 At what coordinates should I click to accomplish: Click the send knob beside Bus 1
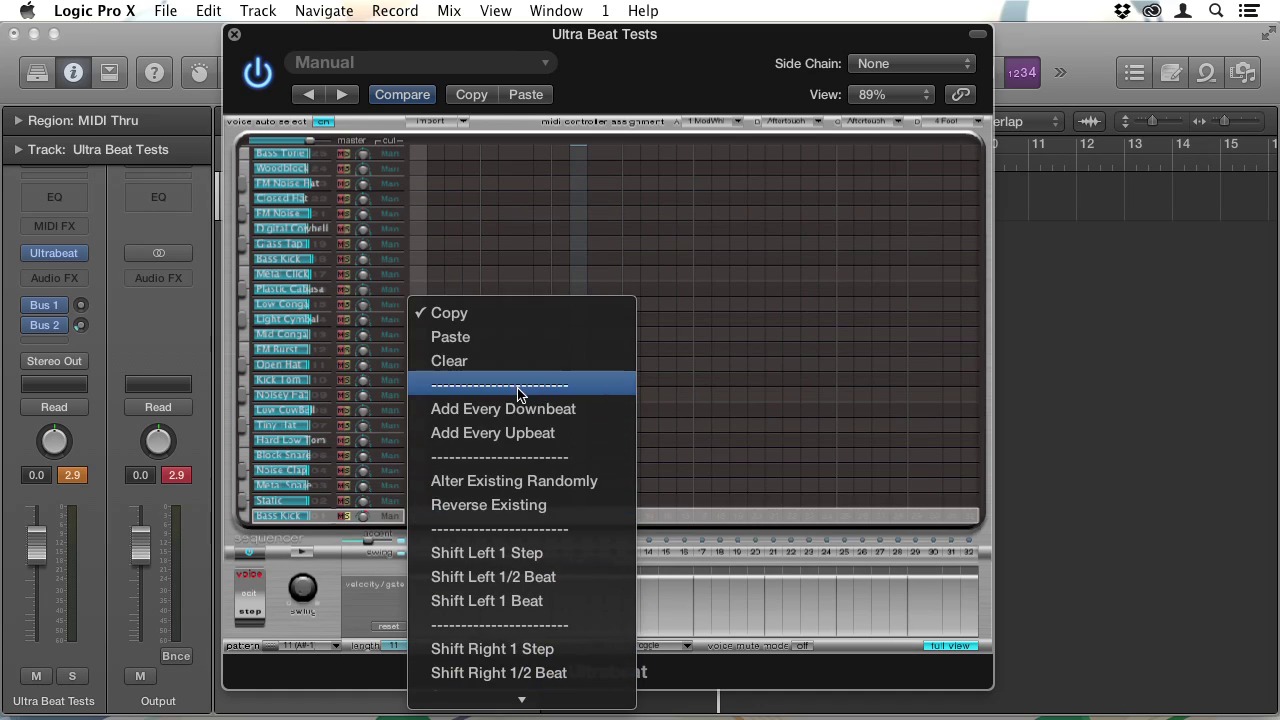click(80, 305)
